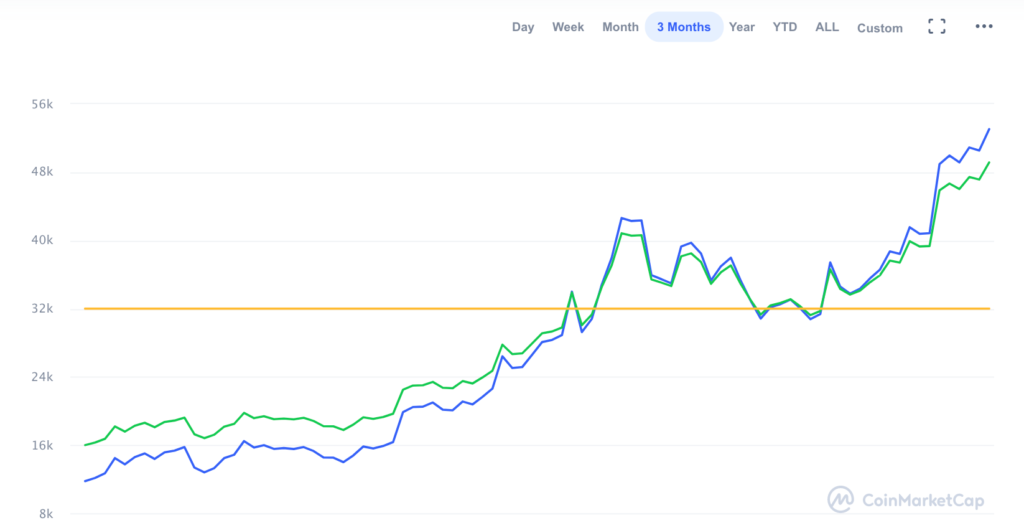Screen dimensions: 1024x528
Task: Click the 32k y-axis label
Action: 42,308
